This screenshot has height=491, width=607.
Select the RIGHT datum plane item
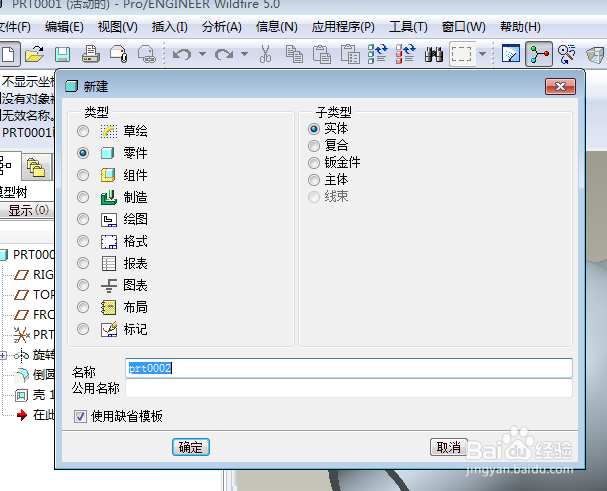tap(34, 275)
